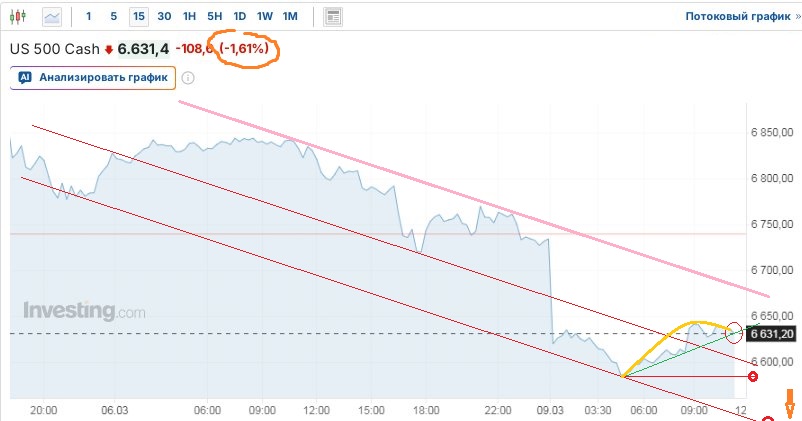Select the 15 minute timeframe
The height and width of the screenshot is (421, 802).
tap(138, 16)
